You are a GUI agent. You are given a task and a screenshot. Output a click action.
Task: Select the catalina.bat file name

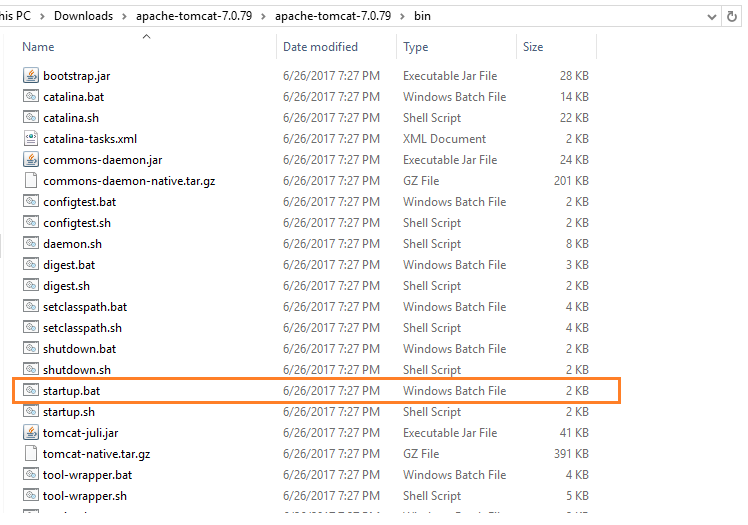[73, 97]
